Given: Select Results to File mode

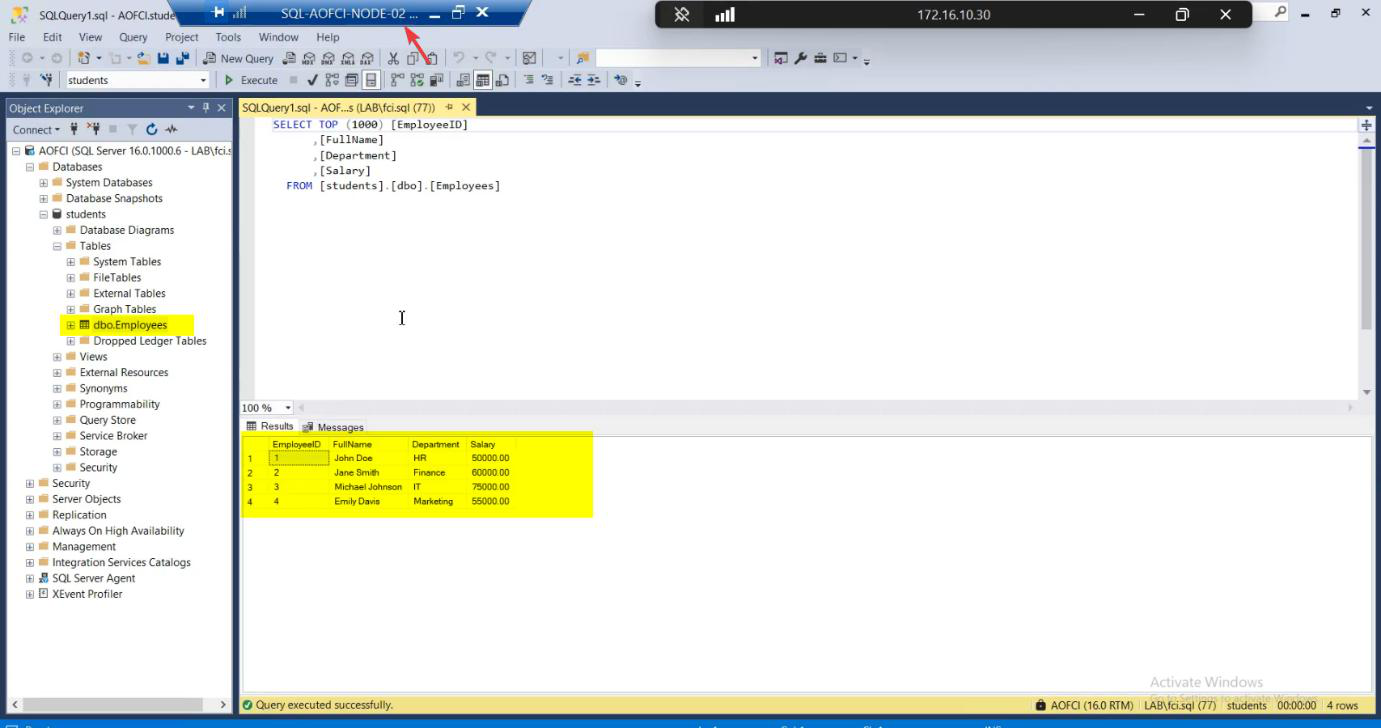Looking at the screenshot, I should click(x=502, y=80).
